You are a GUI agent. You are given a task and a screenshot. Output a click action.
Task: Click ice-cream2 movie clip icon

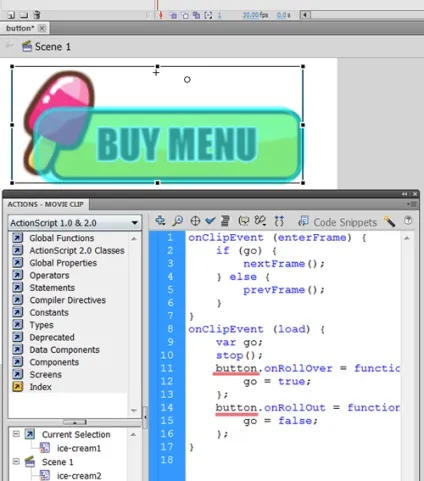point(45,475)
